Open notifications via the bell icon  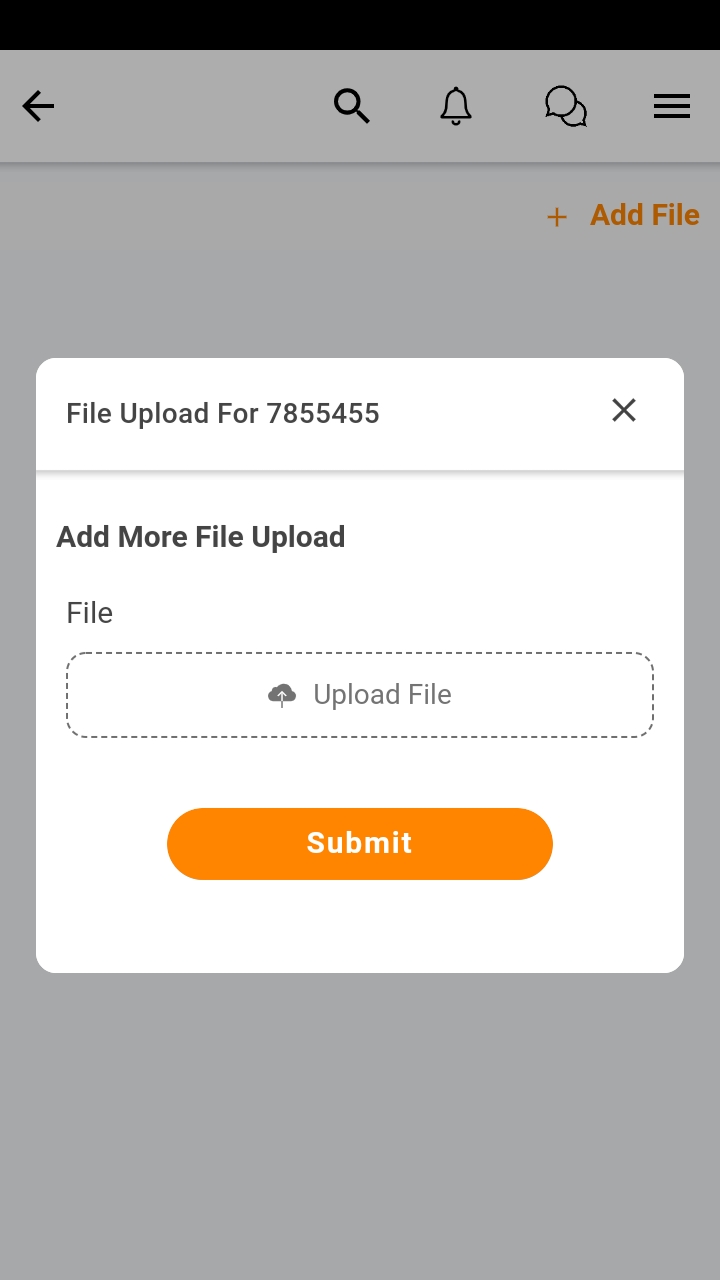pos(456,106)
